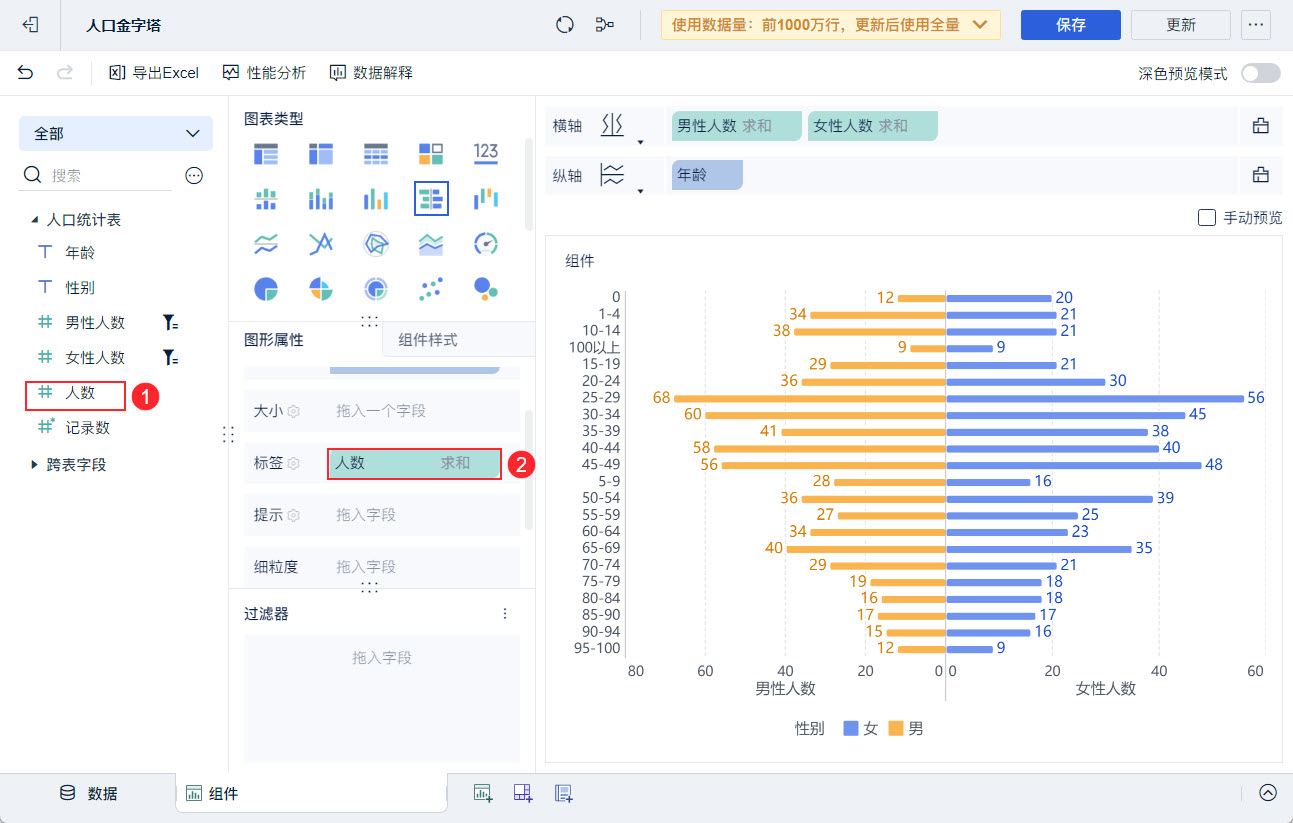Select the bubble chart type

[x=486, y=289]
